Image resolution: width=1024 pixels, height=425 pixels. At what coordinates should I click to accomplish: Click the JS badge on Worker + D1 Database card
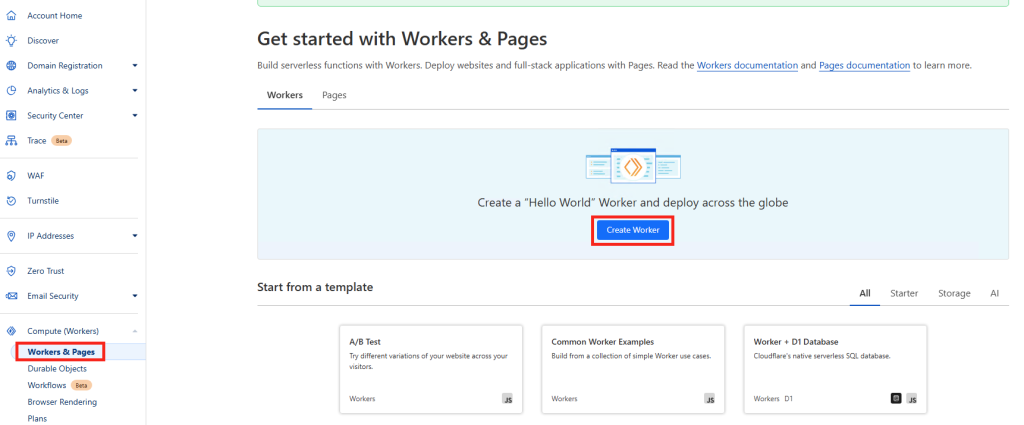pyautogui.click(x=912, y=398)
